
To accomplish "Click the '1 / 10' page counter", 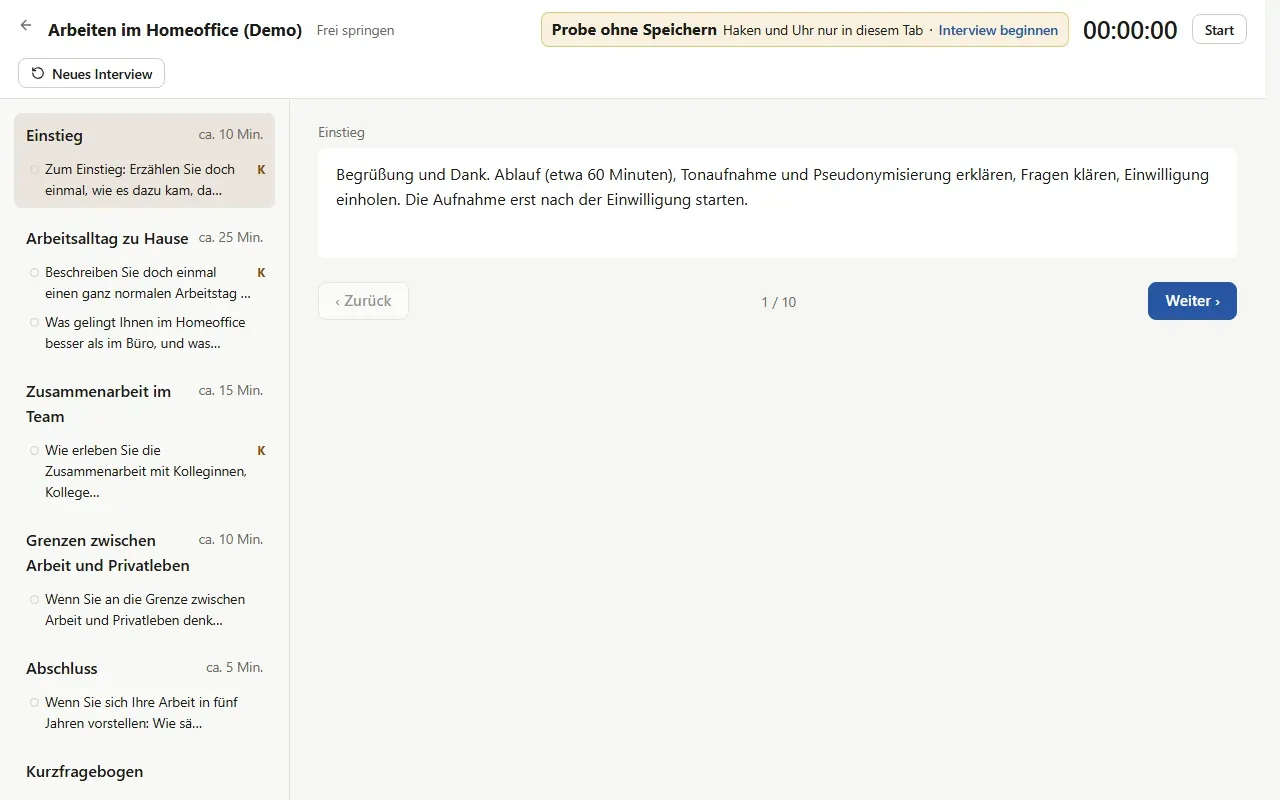I will (779, 302).
